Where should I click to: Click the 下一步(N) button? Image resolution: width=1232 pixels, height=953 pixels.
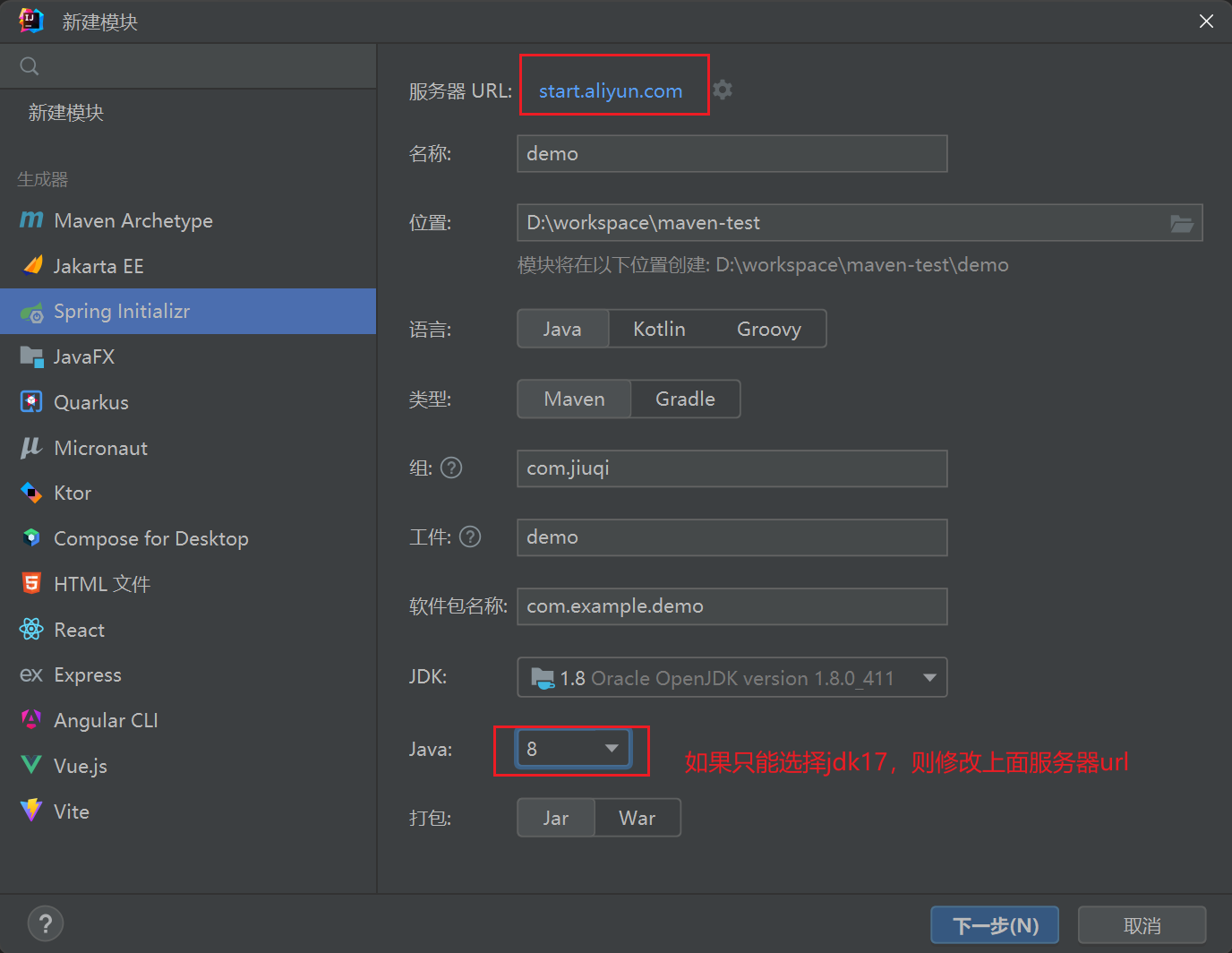coord(995,925)
